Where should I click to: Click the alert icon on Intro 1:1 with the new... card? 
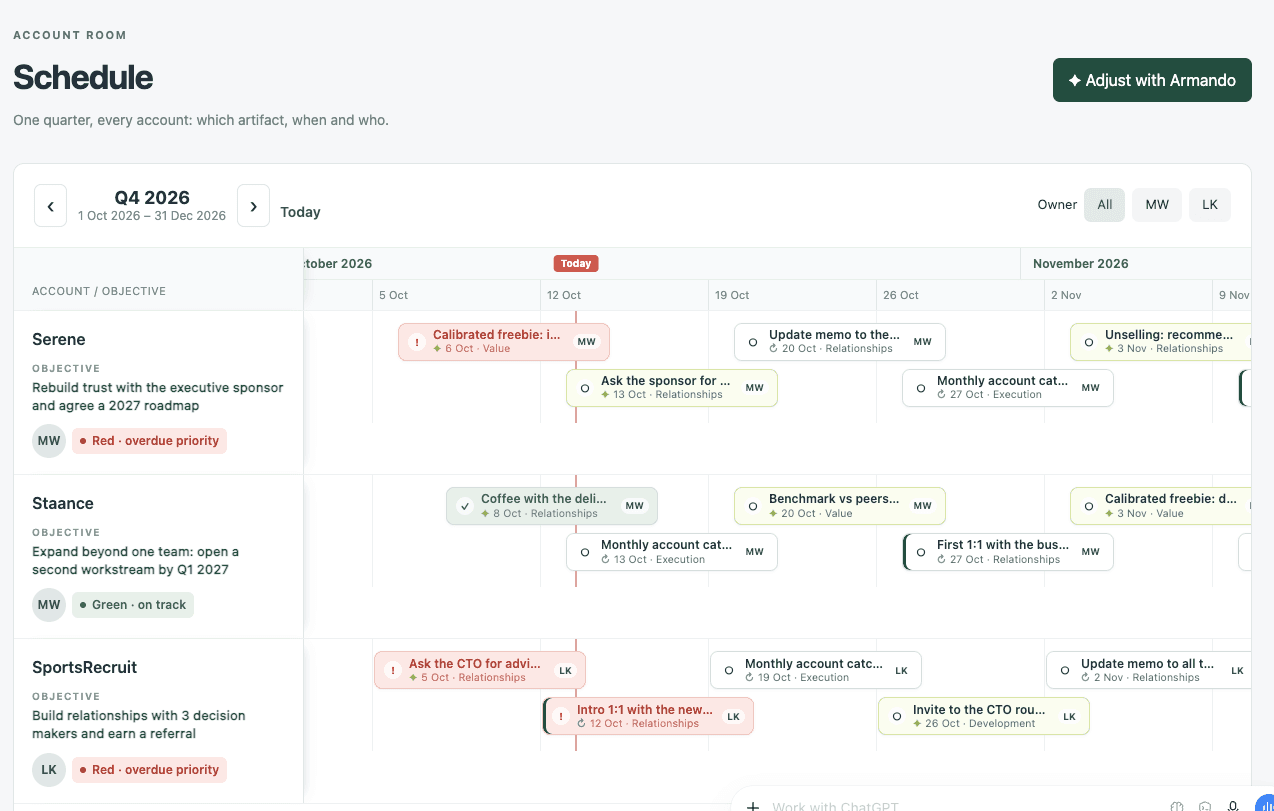561,716
